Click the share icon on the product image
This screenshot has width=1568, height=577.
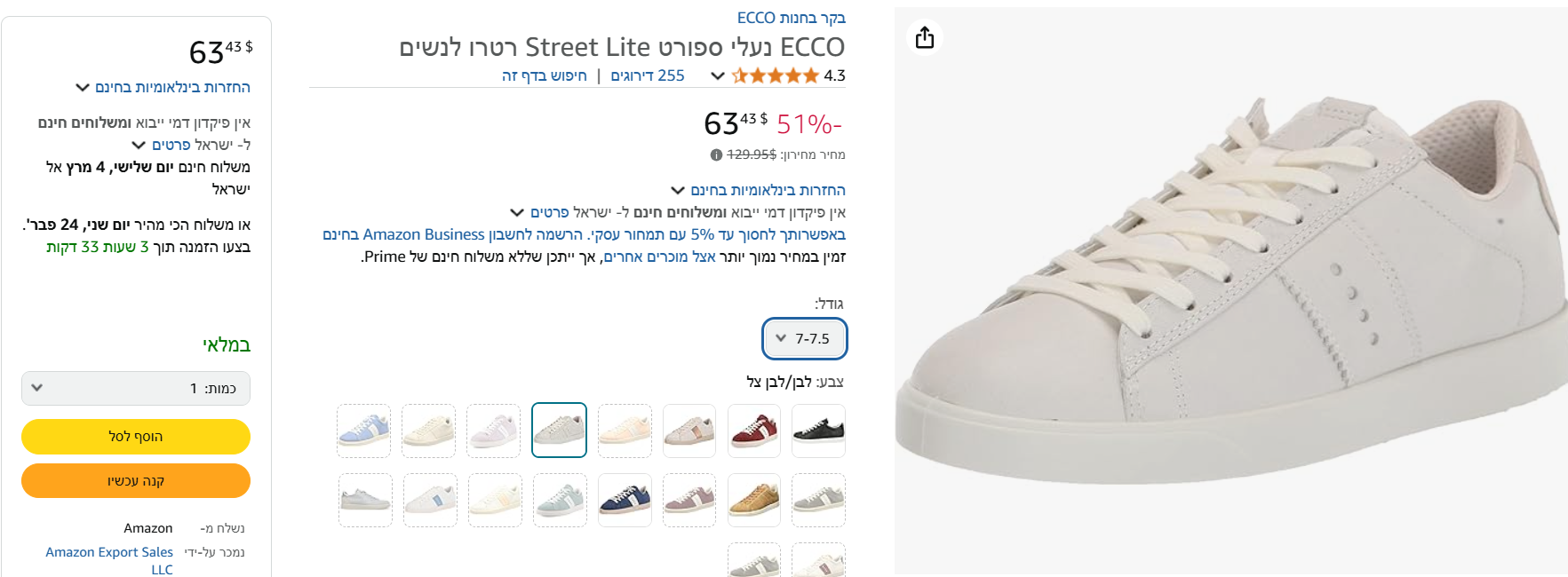pos(925,38)
